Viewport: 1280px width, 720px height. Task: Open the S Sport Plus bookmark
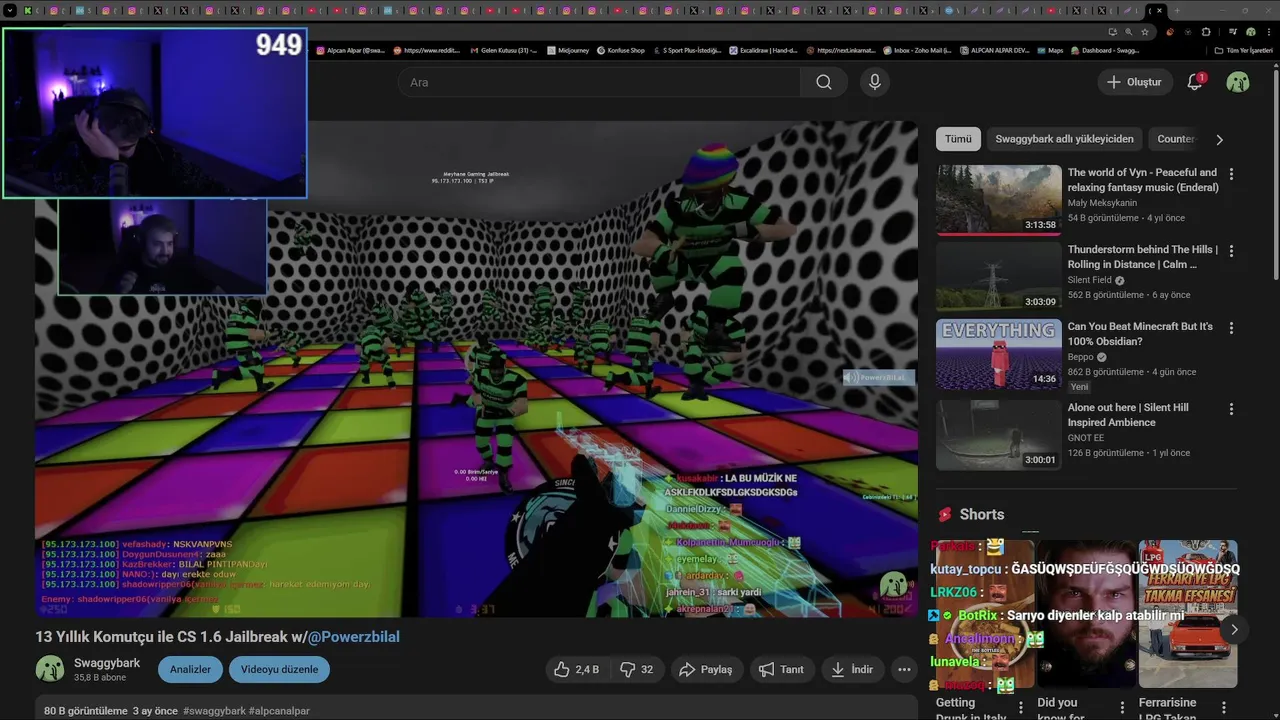pos(687,50)
